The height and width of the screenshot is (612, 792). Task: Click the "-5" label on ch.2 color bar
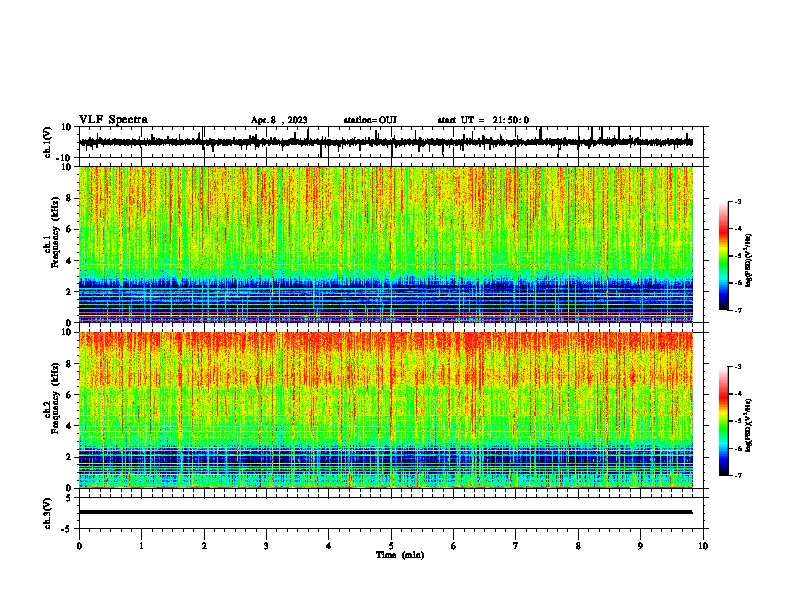[738, 421]
